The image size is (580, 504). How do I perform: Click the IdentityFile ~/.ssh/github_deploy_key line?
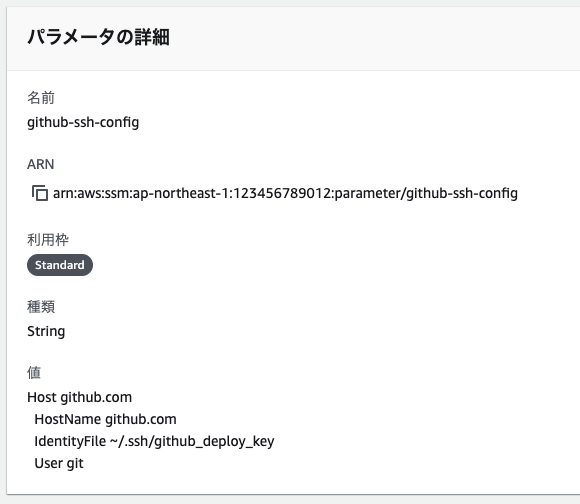click(x=154, y=441)
